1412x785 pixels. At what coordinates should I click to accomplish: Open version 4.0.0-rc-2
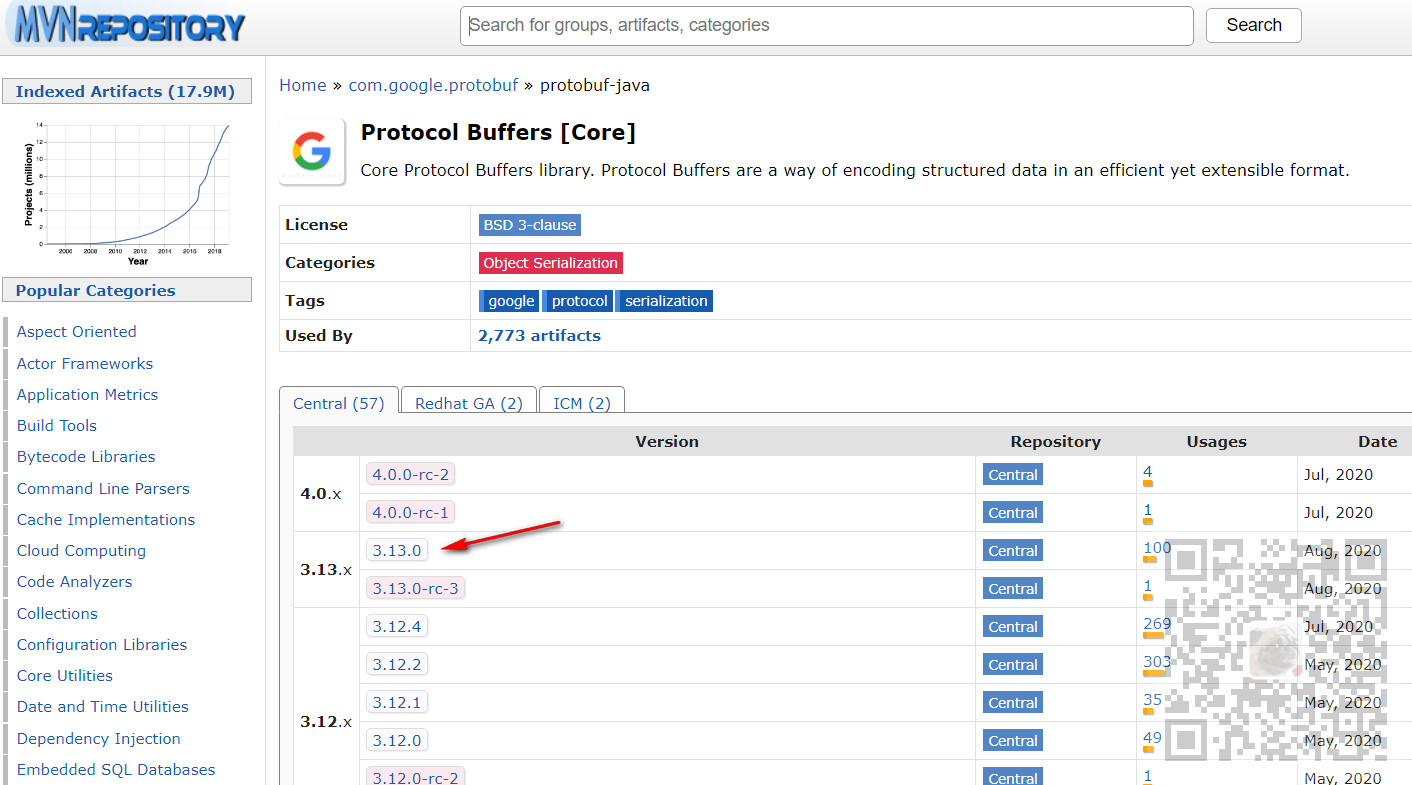[411, 474]
